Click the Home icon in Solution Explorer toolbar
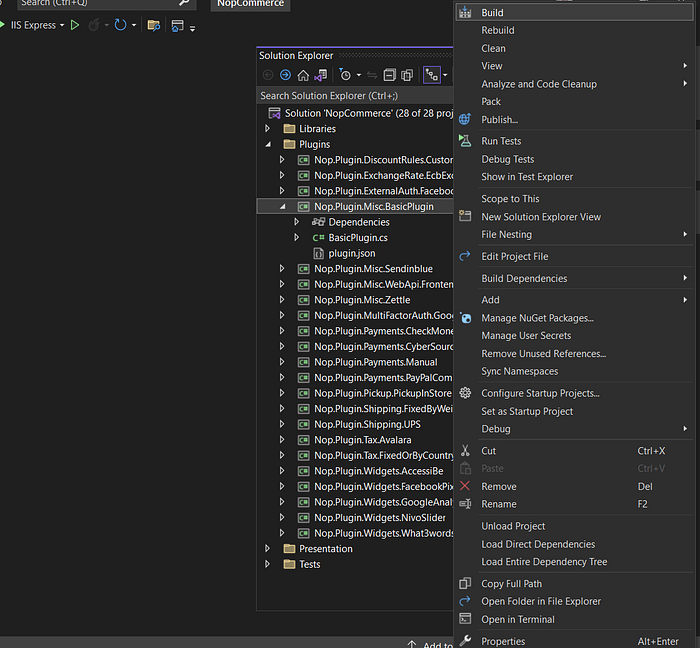The height and width of the screenshot is (648, 700). (303, 75)
